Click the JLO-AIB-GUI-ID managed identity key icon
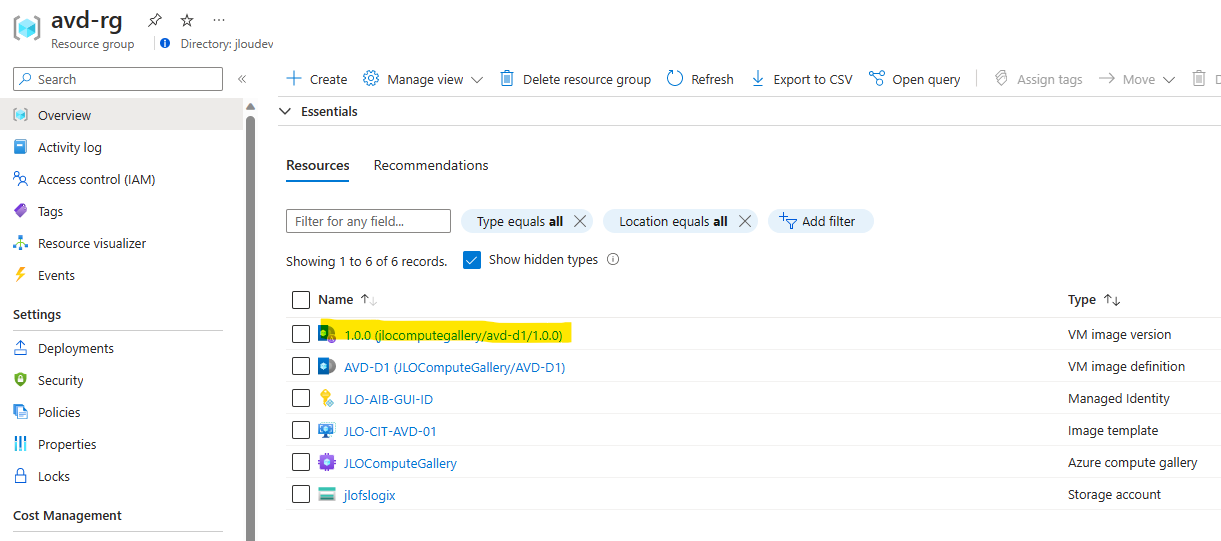 click(x=327, y=398)
